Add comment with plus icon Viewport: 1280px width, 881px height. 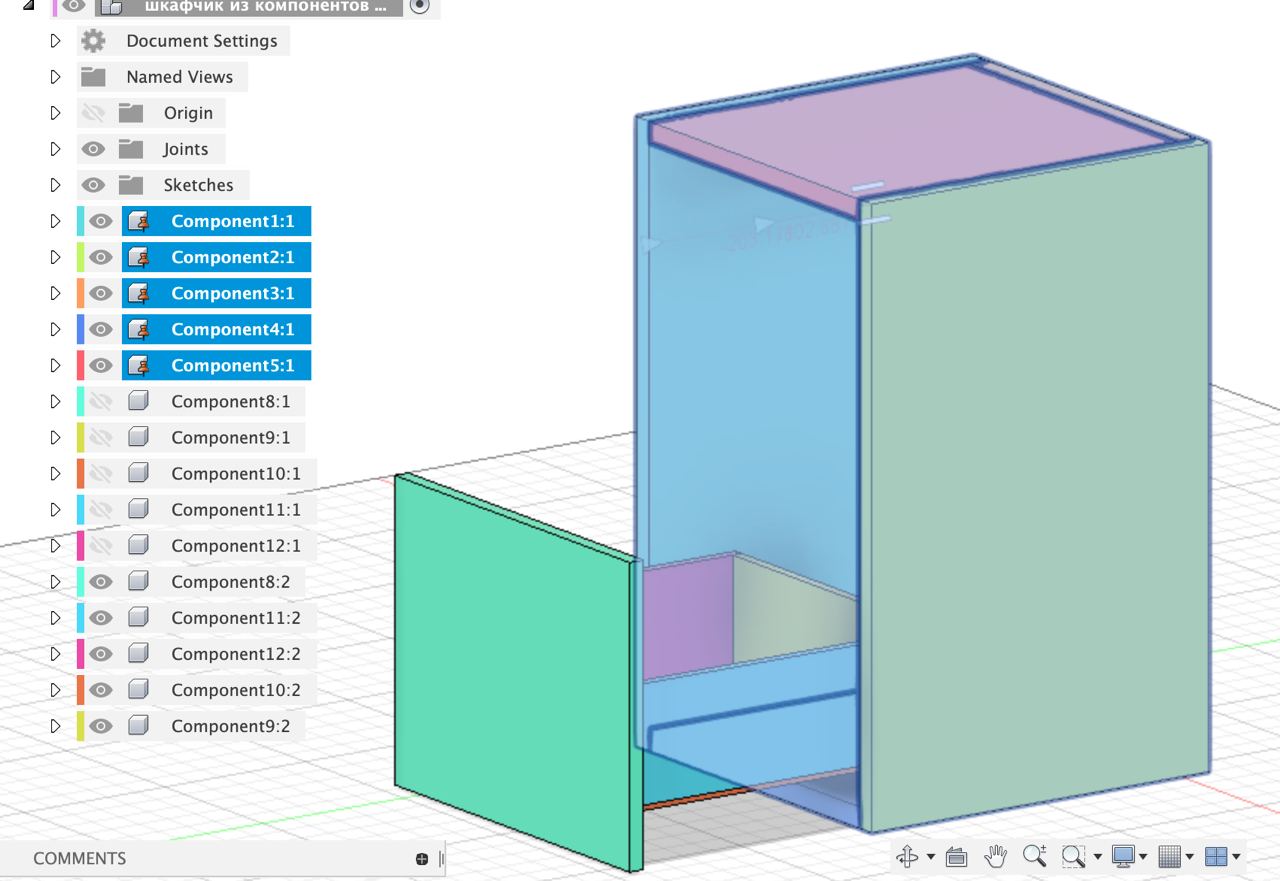[422, 859]
